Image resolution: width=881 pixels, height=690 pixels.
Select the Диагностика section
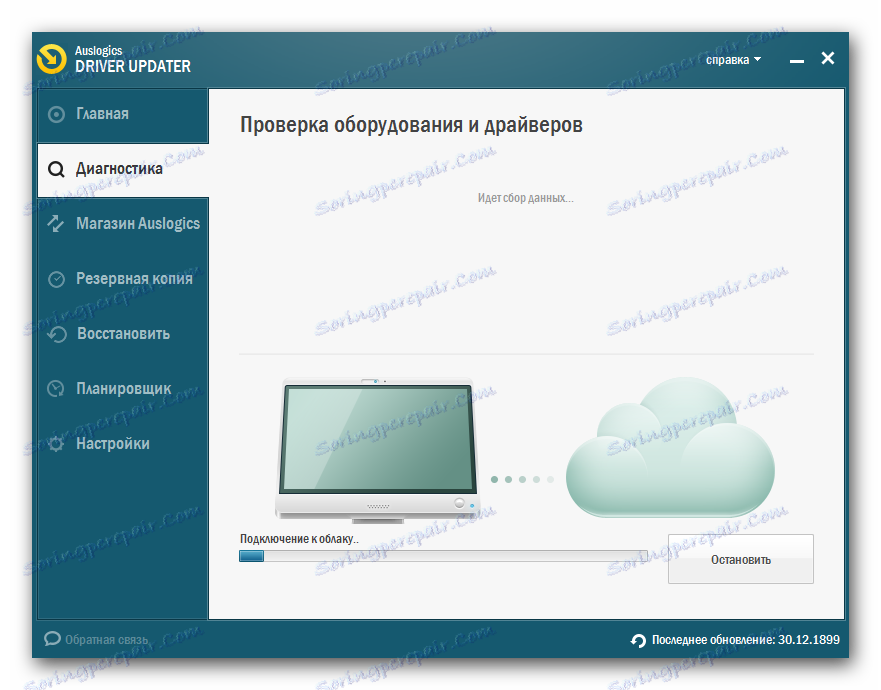[123, 170]
